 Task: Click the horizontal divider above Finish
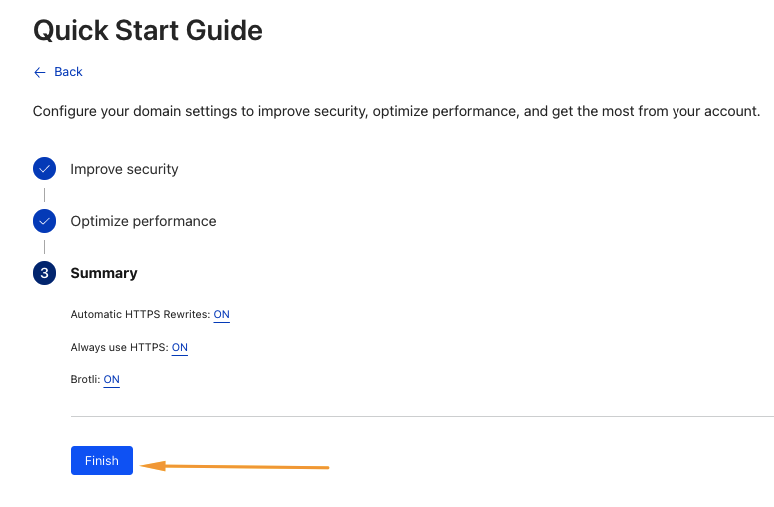click(x=422, y=416)
